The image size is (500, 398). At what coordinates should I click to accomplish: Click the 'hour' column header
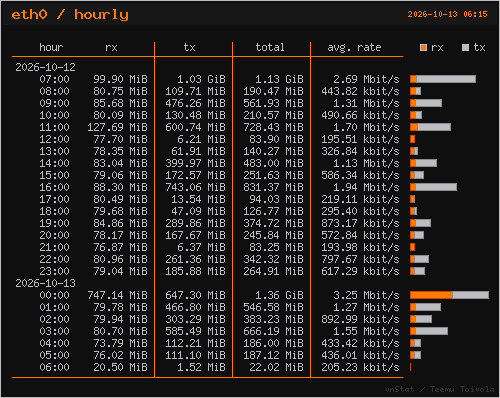pyautogui.click(x=51, y=47)
